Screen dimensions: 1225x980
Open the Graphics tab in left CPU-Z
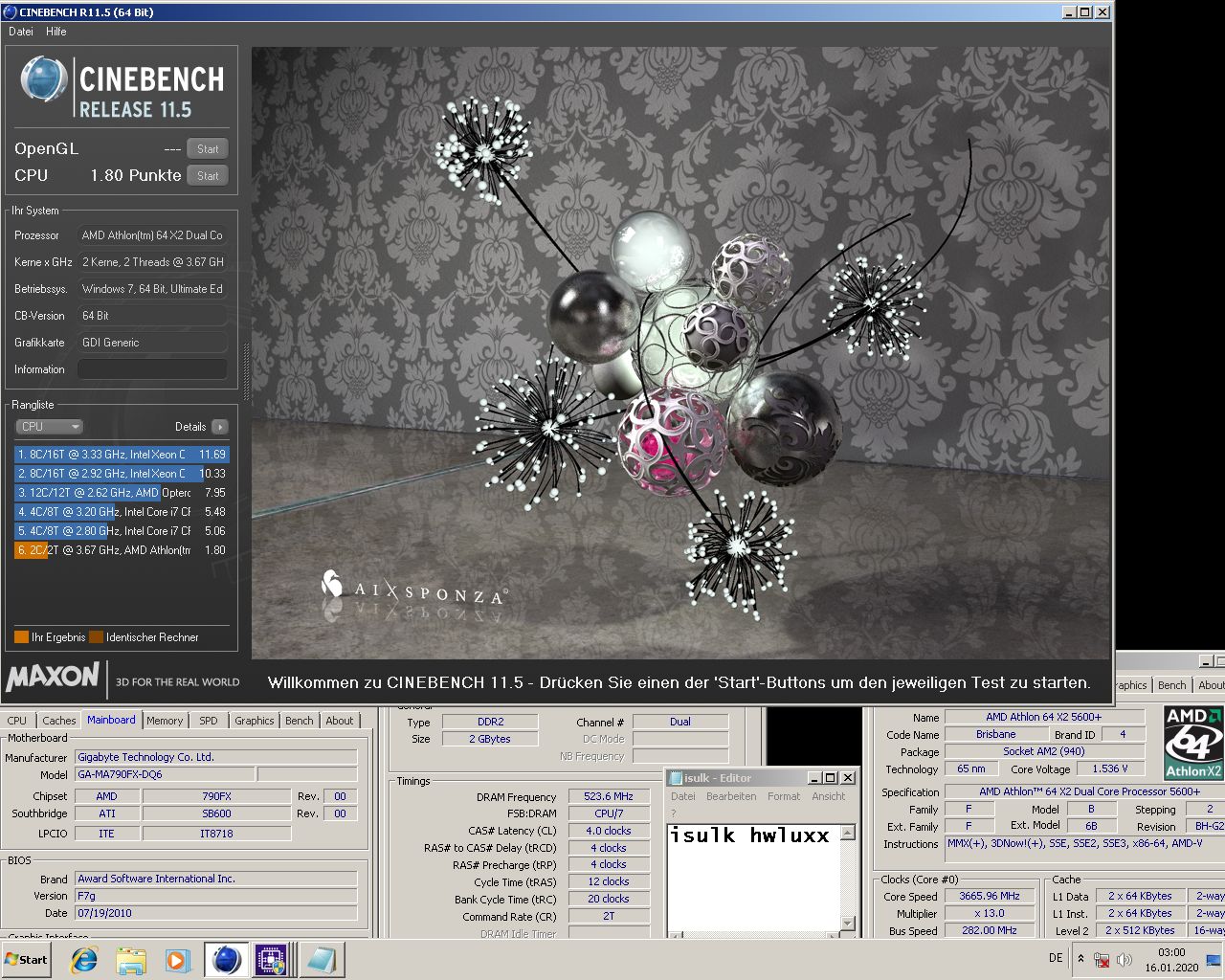(255, 721)
